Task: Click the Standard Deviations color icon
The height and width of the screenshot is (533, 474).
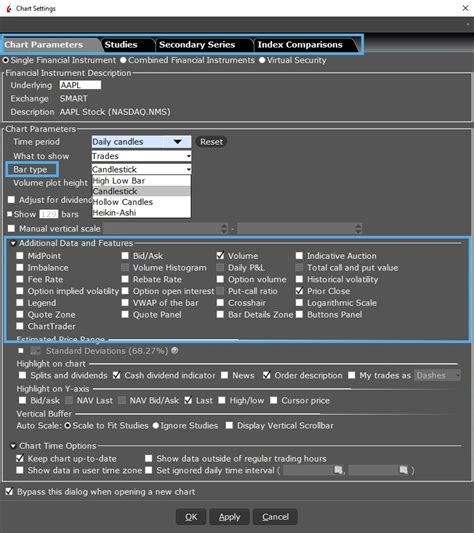Action: coord(35,351)
